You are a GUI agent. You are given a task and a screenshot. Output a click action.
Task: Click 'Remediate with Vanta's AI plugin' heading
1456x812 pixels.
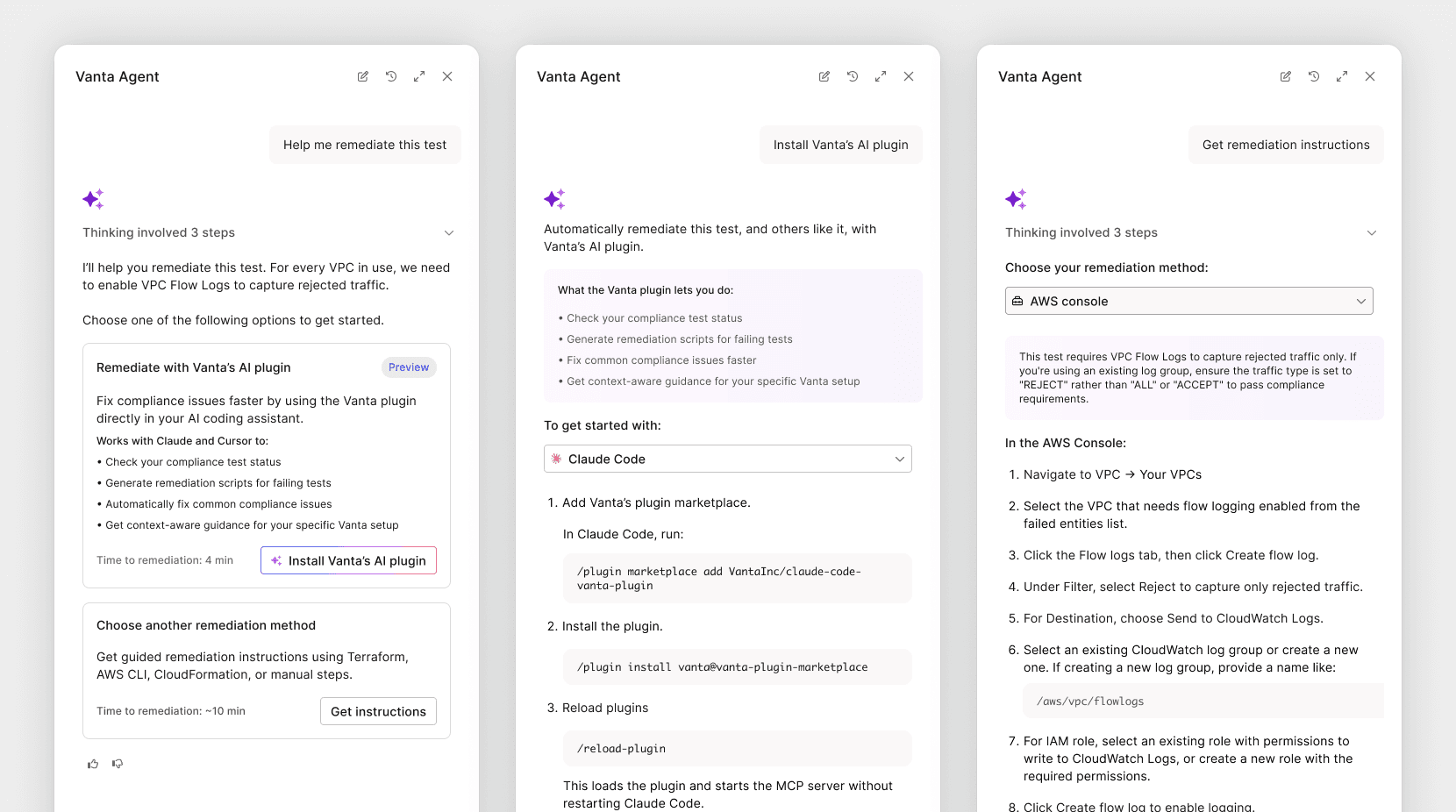click(194, 367)
